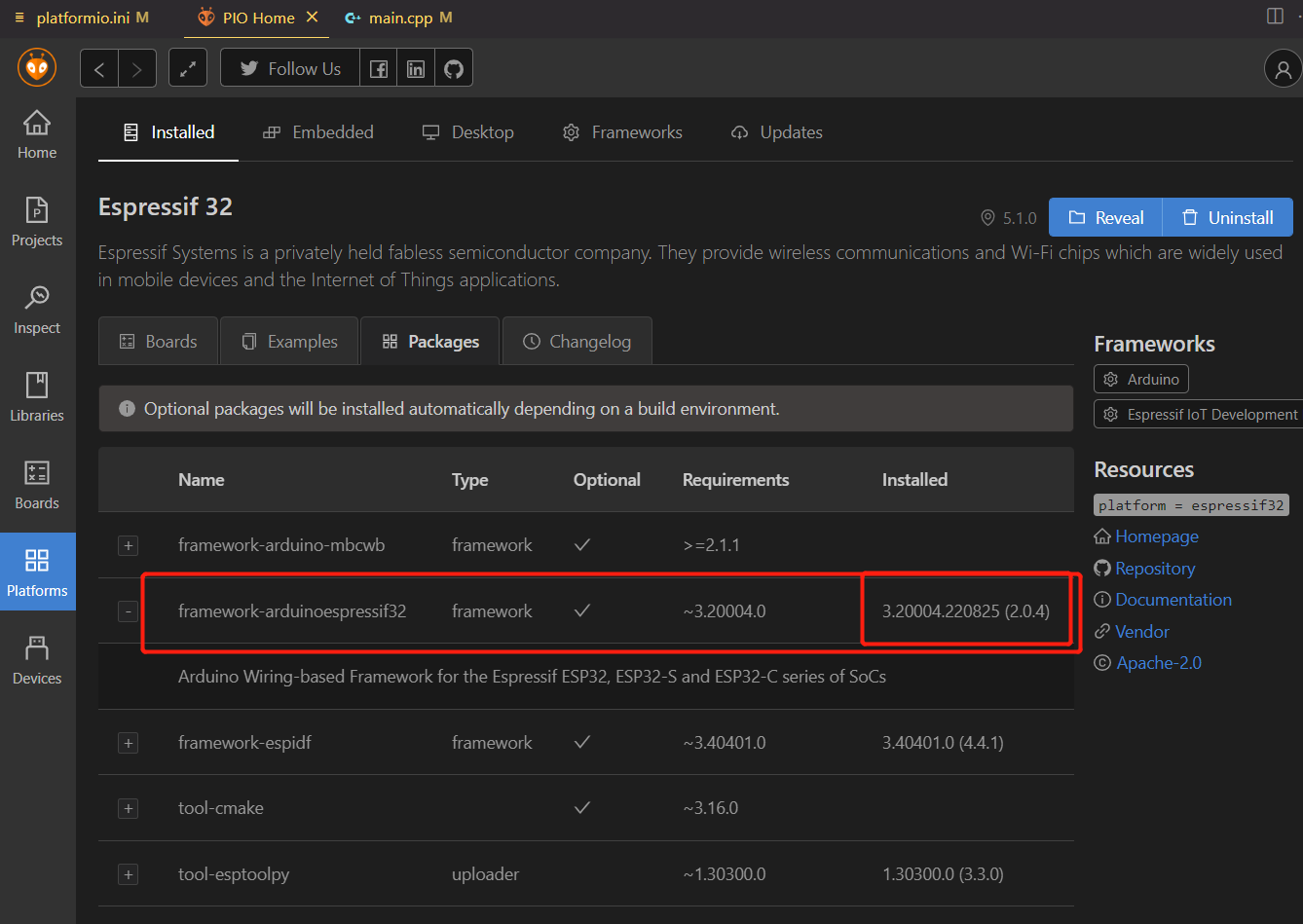Open the Facebook icon link
The height and width of the screenshot is (924, 1303).
point(379,69)
